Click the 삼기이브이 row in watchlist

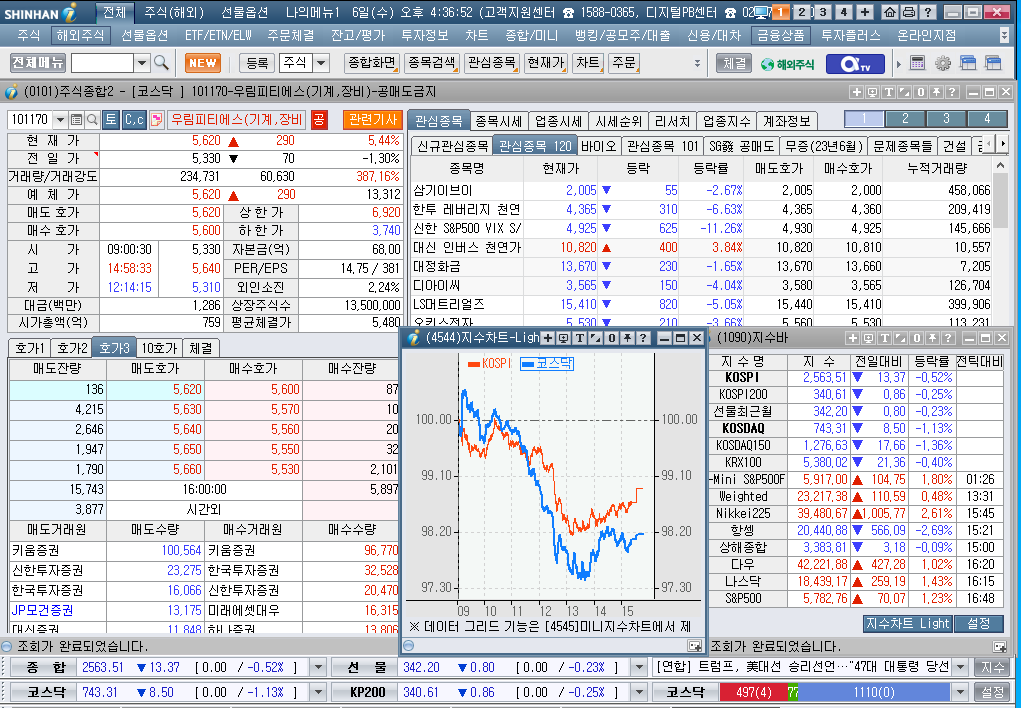coord(701,190)
